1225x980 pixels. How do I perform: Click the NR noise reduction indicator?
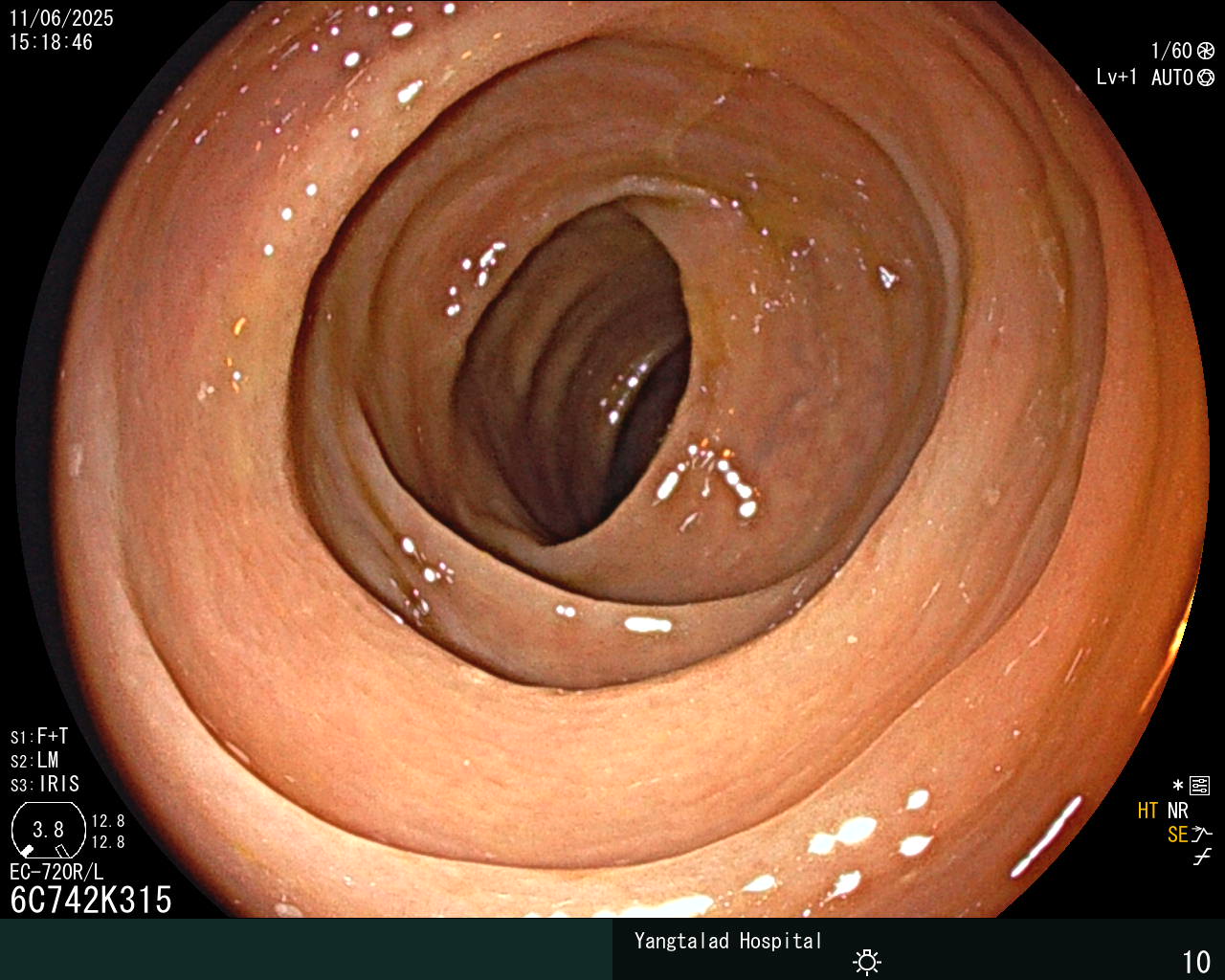(1177, 811)
